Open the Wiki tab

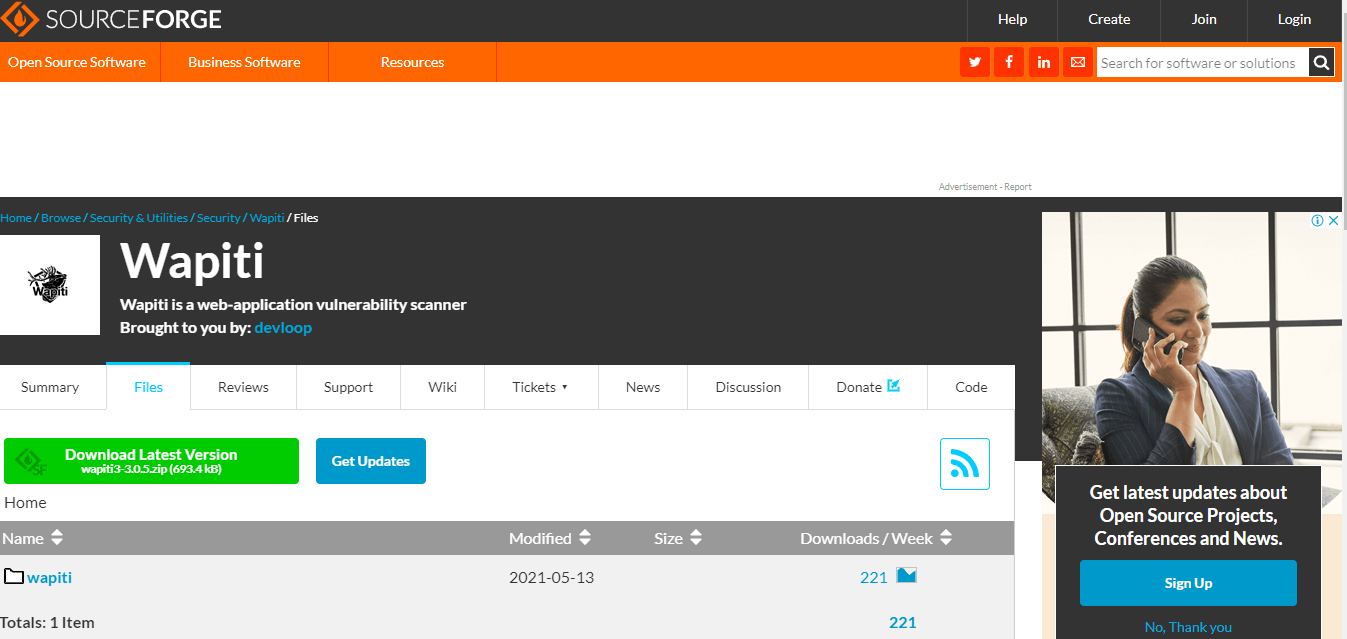click(443, 387)
